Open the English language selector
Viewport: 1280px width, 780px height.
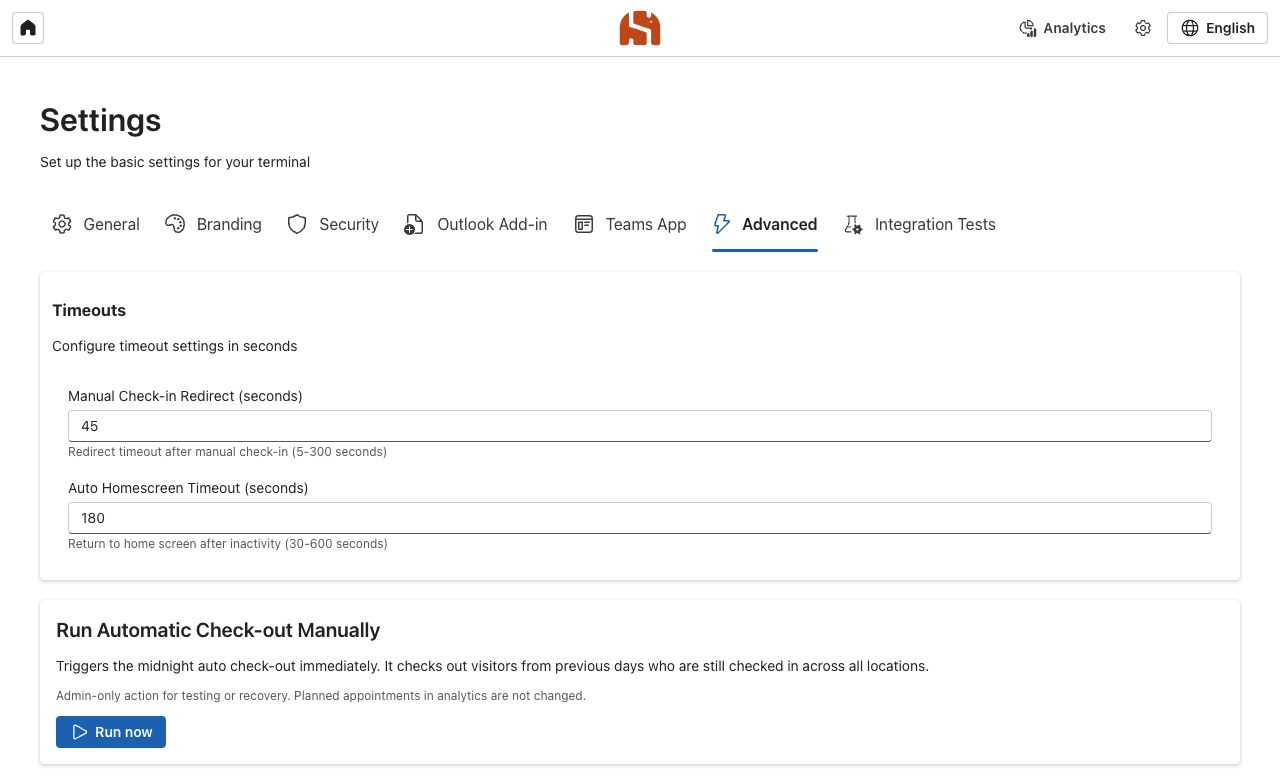click(x=1217, y=28)
